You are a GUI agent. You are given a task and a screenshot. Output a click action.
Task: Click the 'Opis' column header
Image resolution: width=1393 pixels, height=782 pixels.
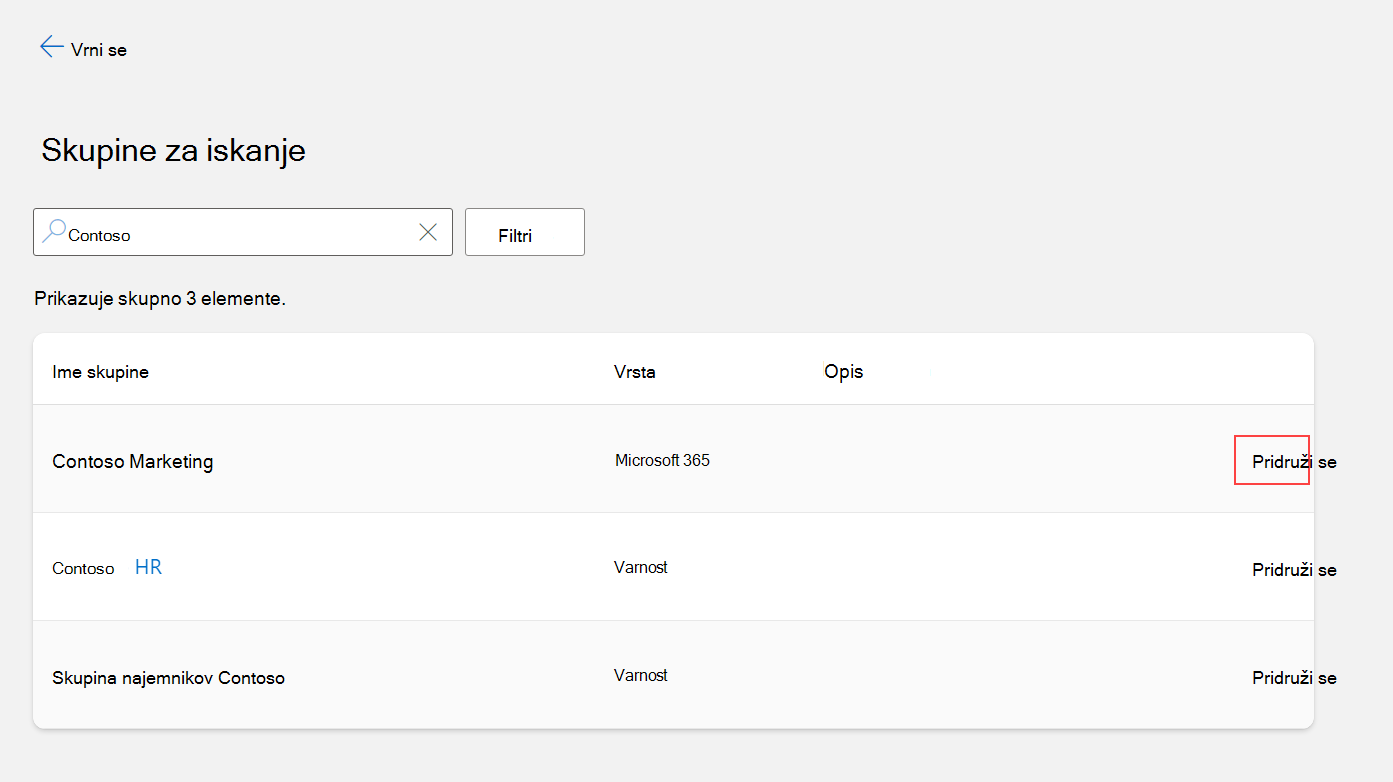(x=844, y=371)
